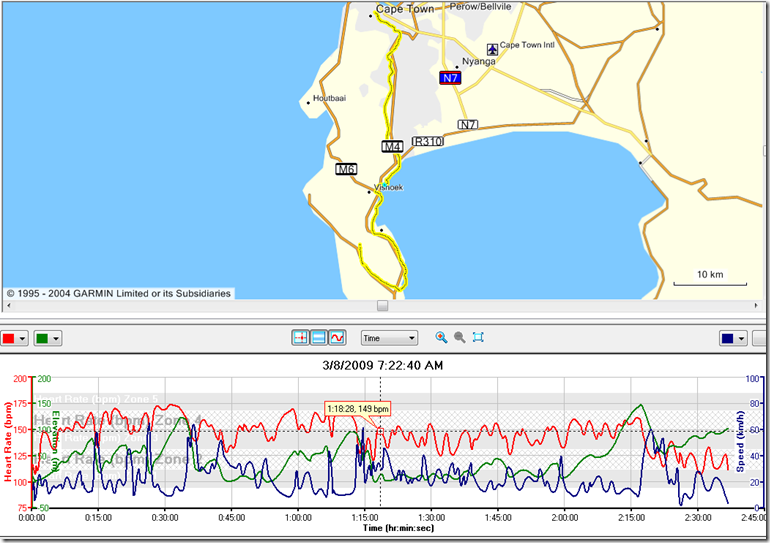
Task: Click the Heart Rate (bpm) axis label
Action: 7,442
